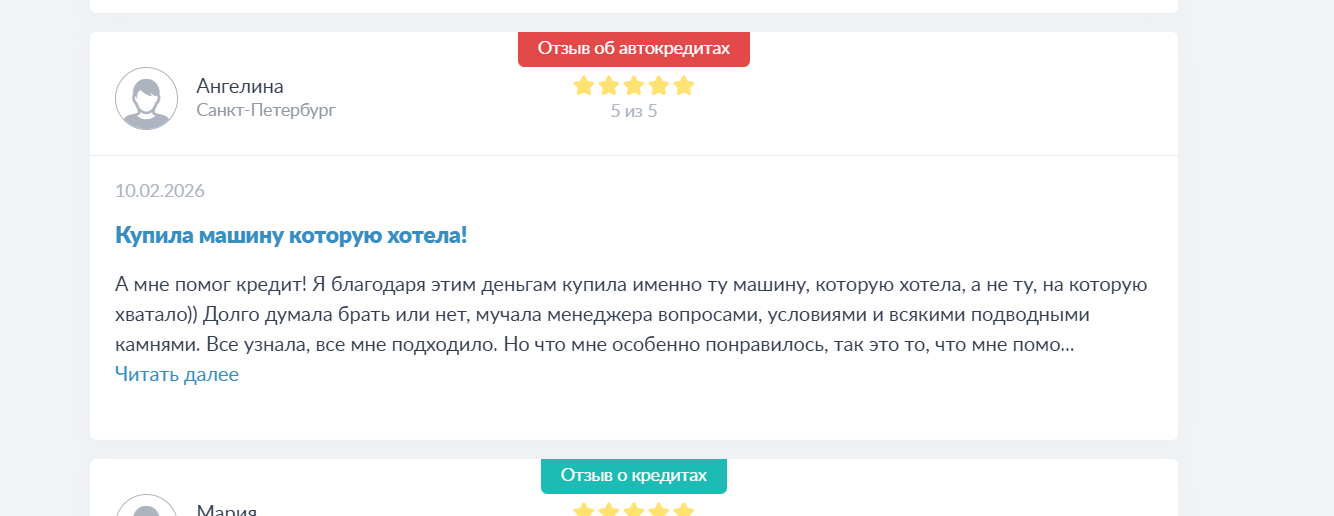Viewport: 1334px width, 516px height.
Task: Click the review date 10.02.2026
Action: 160,191
